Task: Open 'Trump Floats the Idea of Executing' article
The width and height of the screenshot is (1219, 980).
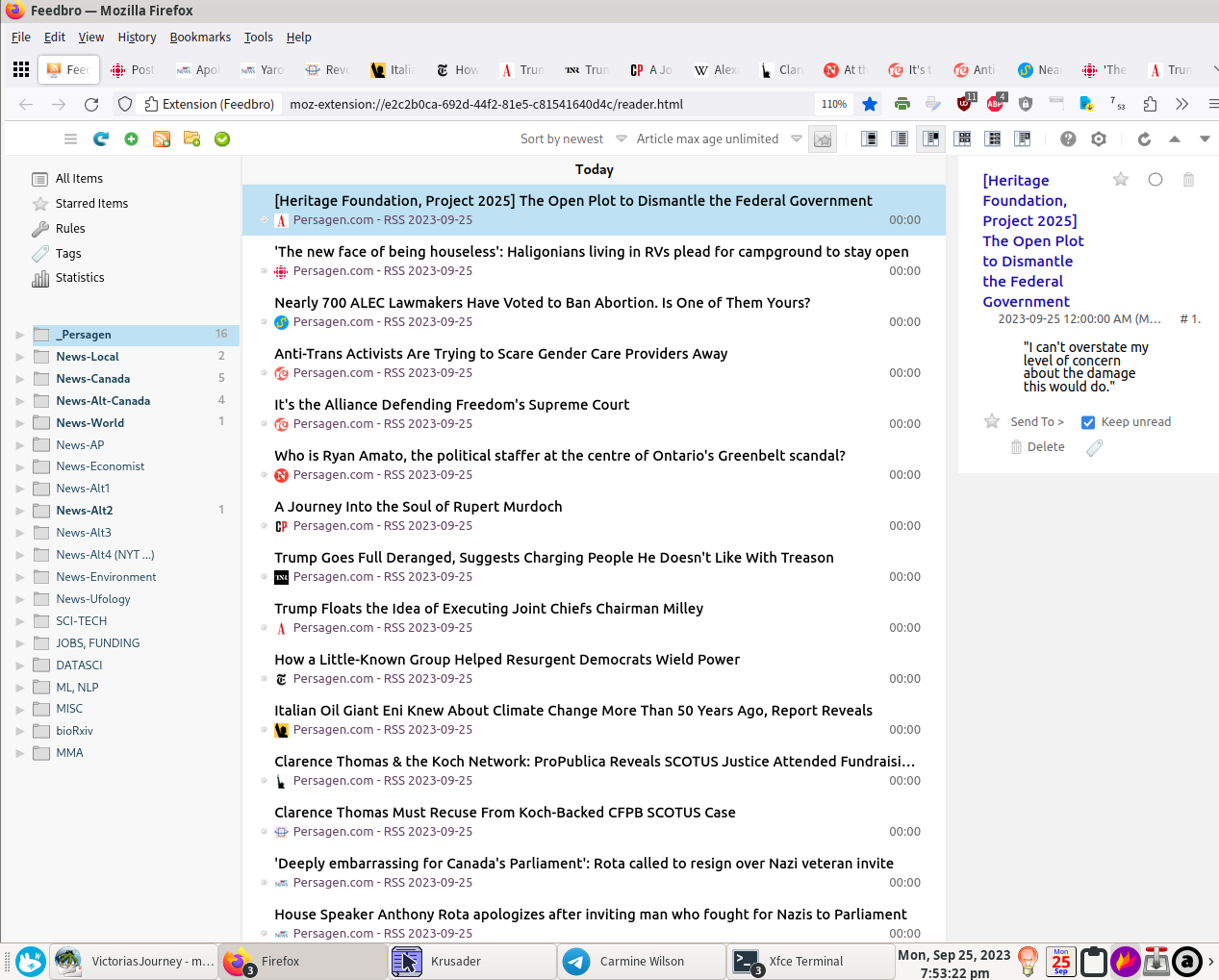Action: coord(489,609)
